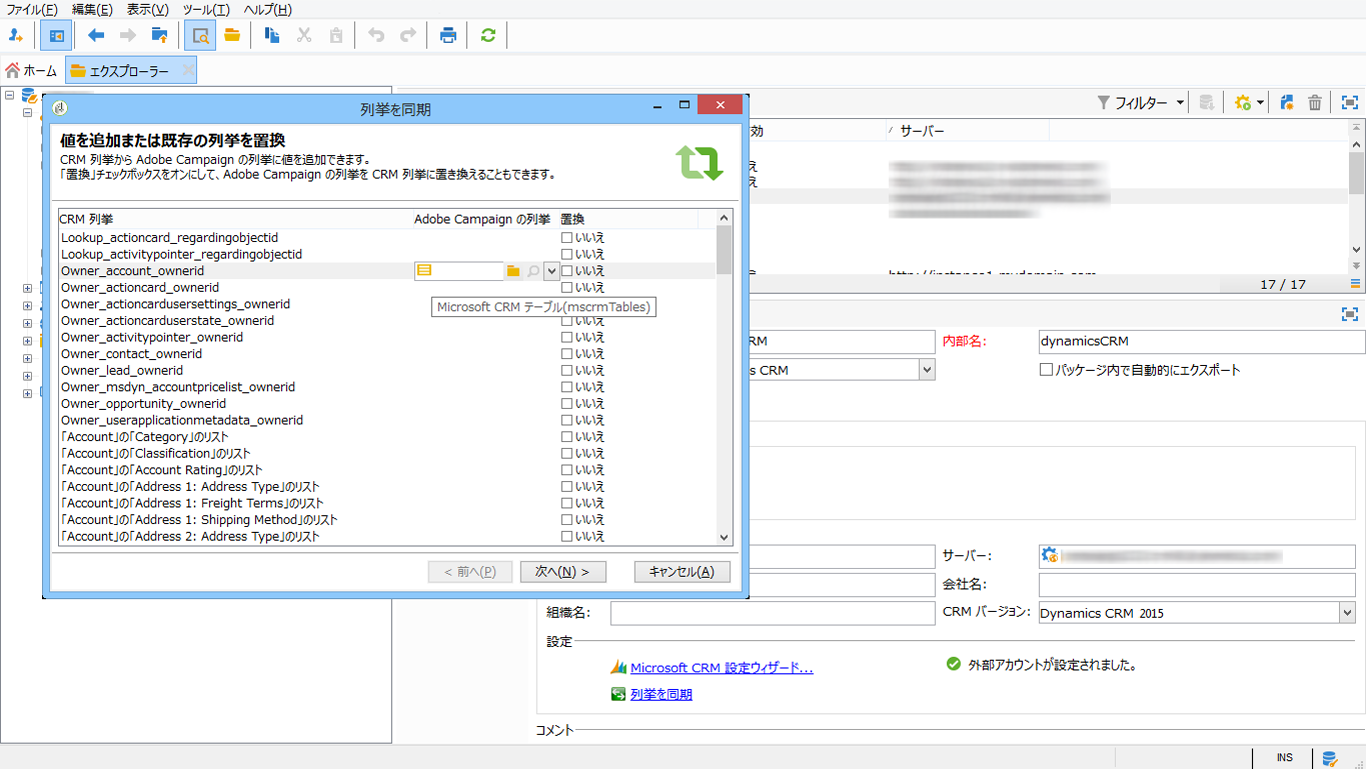Image resolution: width=1366 pixels, height=769 pixels.
Task: Enable パッケージ内で自動的にエクスポート checkbox
Action: 1046,370
